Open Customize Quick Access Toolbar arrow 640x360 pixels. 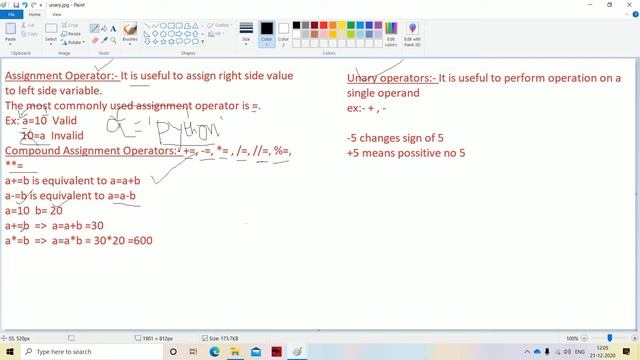[x=41, y=5]
